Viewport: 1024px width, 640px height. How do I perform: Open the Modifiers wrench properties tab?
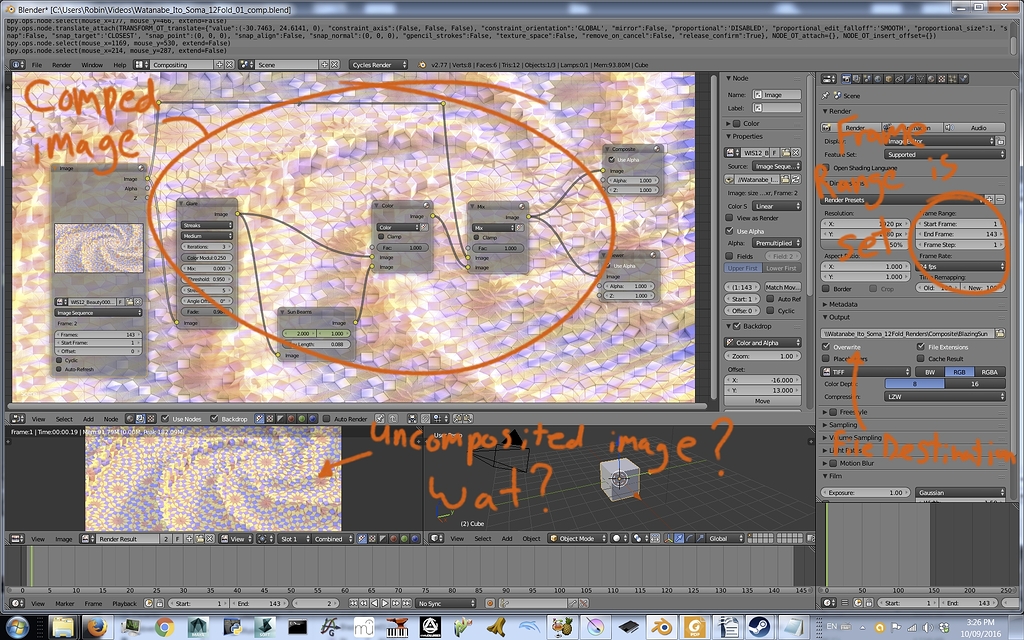point(910,78)
